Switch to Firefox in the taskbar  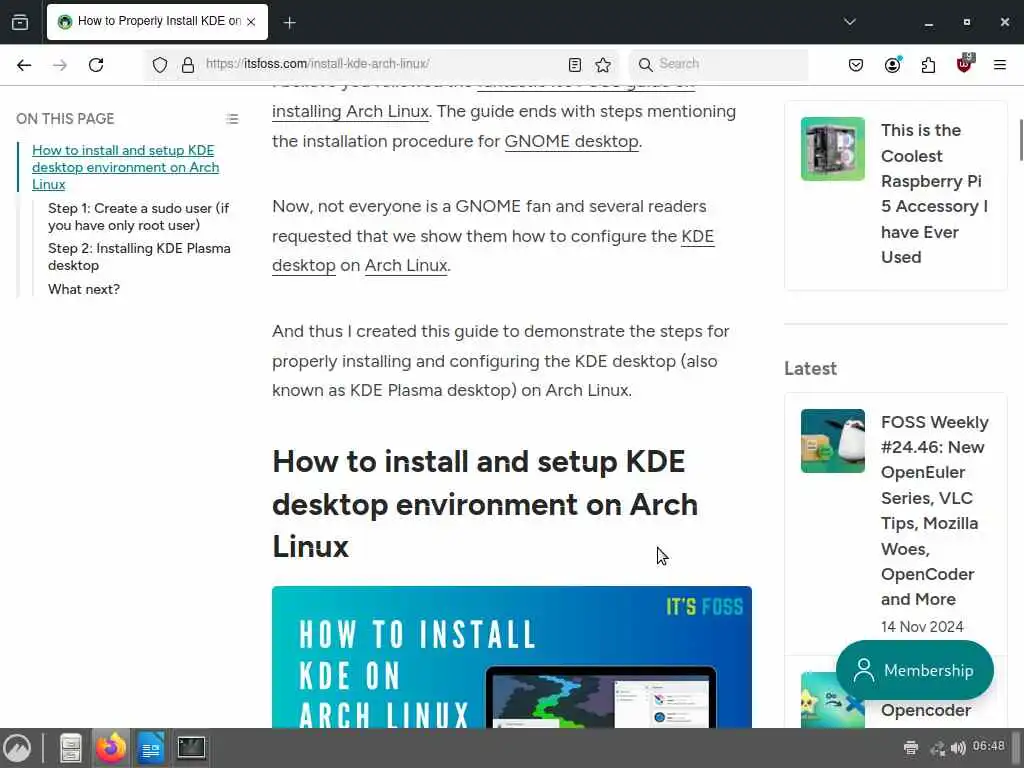point(111,748)
